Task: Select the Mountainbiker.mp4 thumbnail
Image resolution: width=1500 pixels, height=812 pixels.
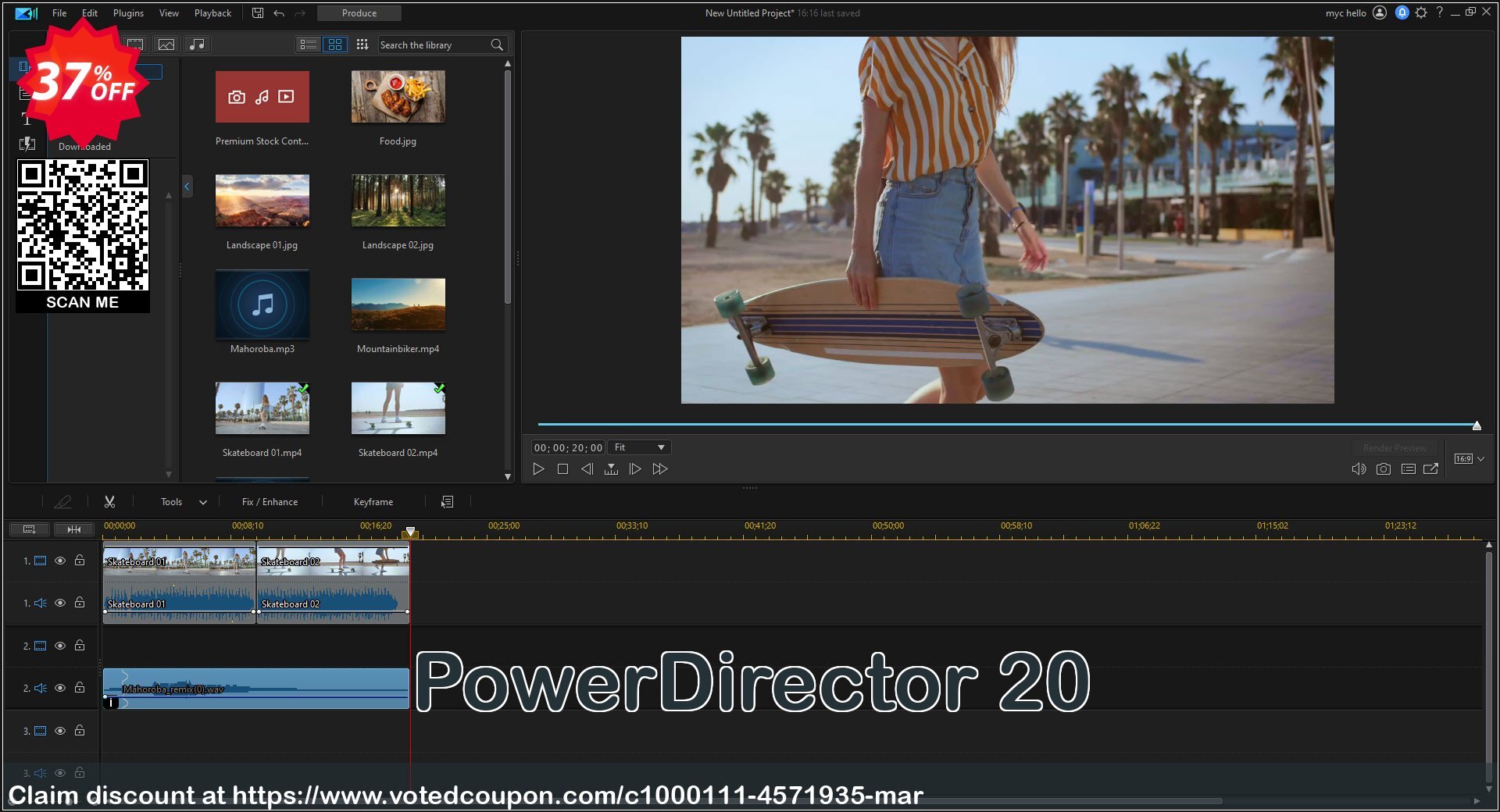Action: pos(398,304)
